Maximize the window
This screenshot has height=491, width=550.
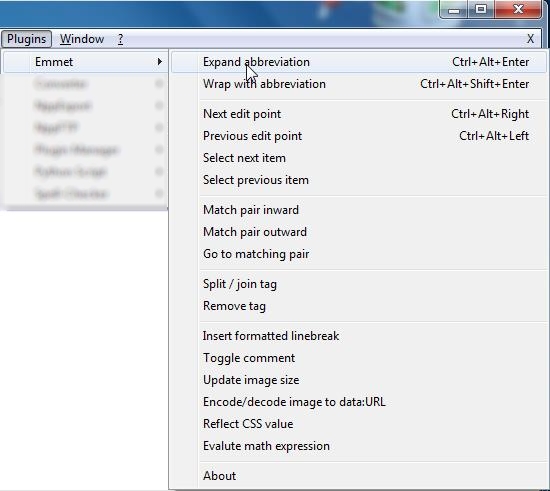point(481,9)
